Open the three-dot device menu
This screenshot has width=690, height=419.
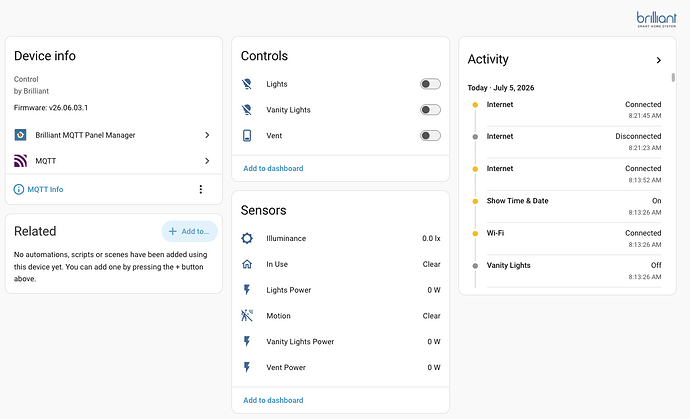tap(201, 189)
